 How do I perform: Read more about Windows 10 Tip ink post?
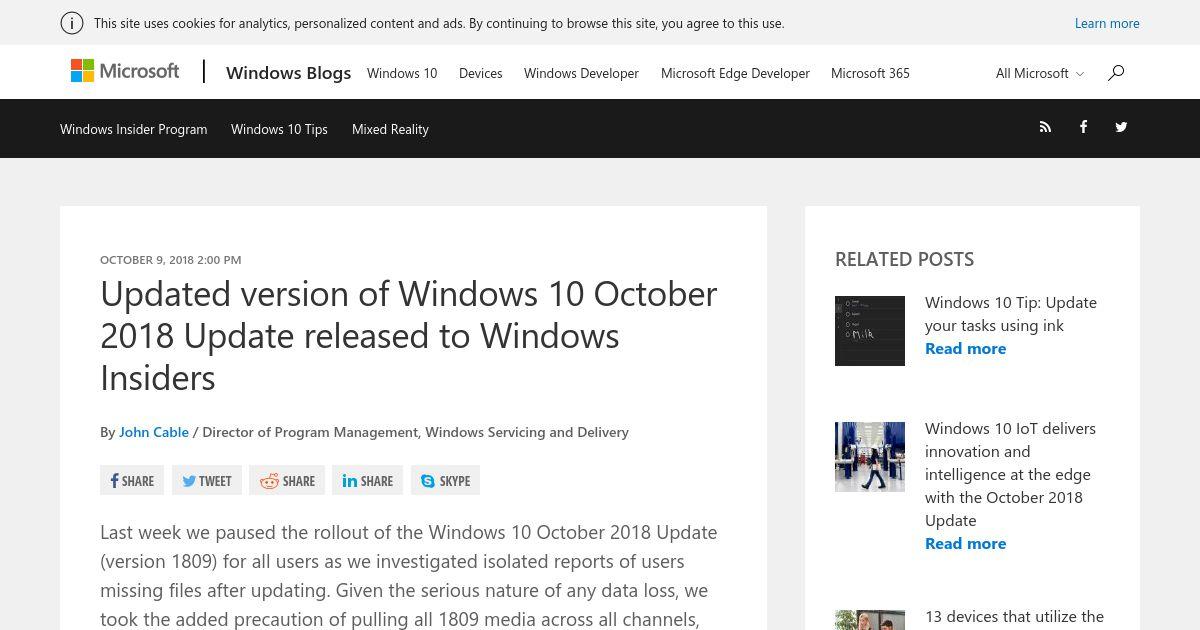(x=965, y=348)
